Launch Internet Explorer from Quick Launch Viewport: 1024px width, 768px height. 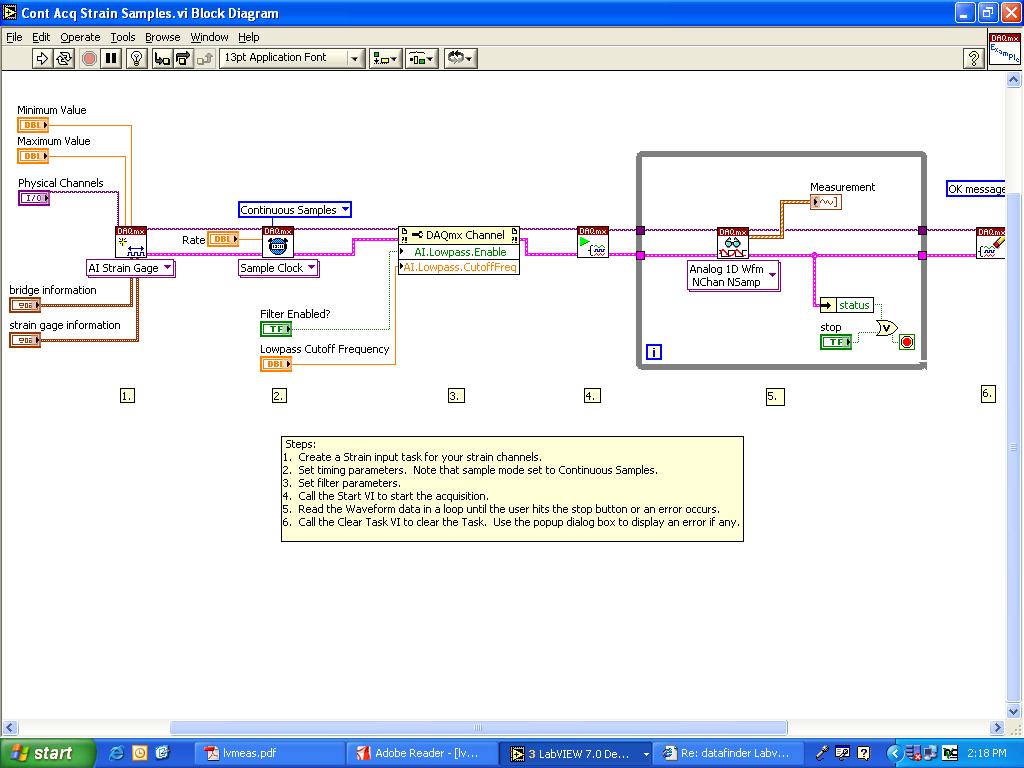116,753
